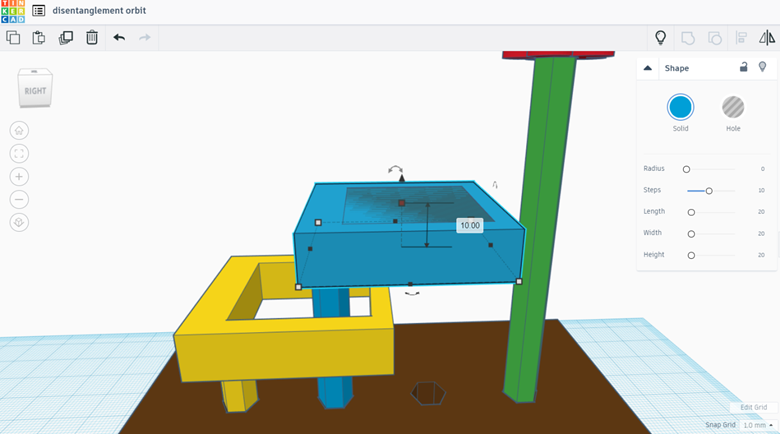The image size is (780, 434).
Task: Click the rotation handle above blue box
Action: tap(395, 170)
